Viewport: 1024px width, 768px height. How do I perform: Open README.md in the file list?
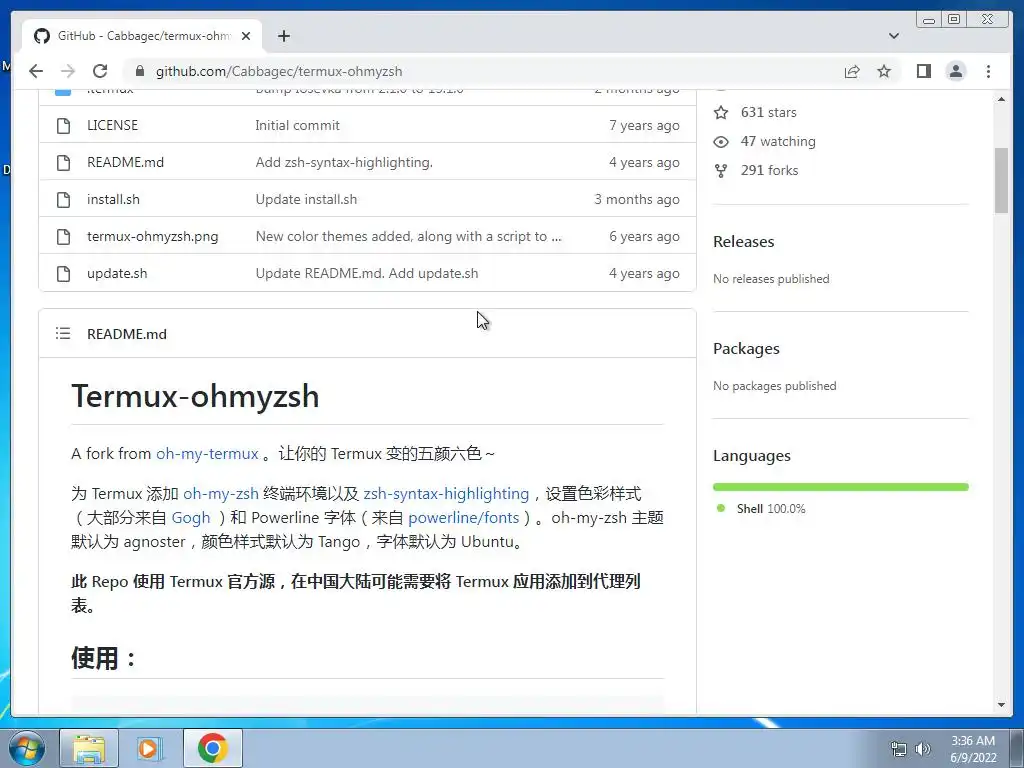pyautogui.click(x=125, y=163)
